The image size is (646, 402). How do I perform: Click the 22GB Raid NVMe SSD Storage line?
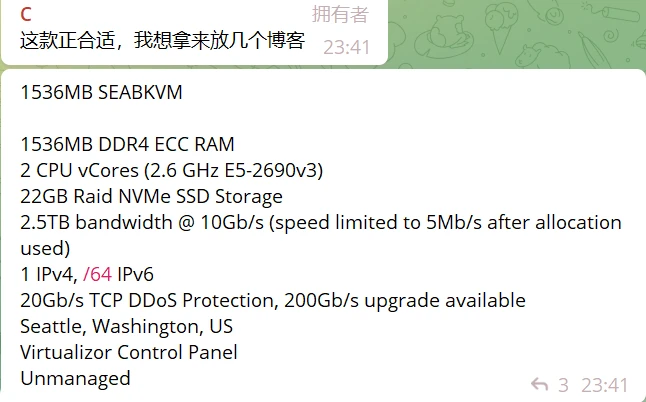152,196
